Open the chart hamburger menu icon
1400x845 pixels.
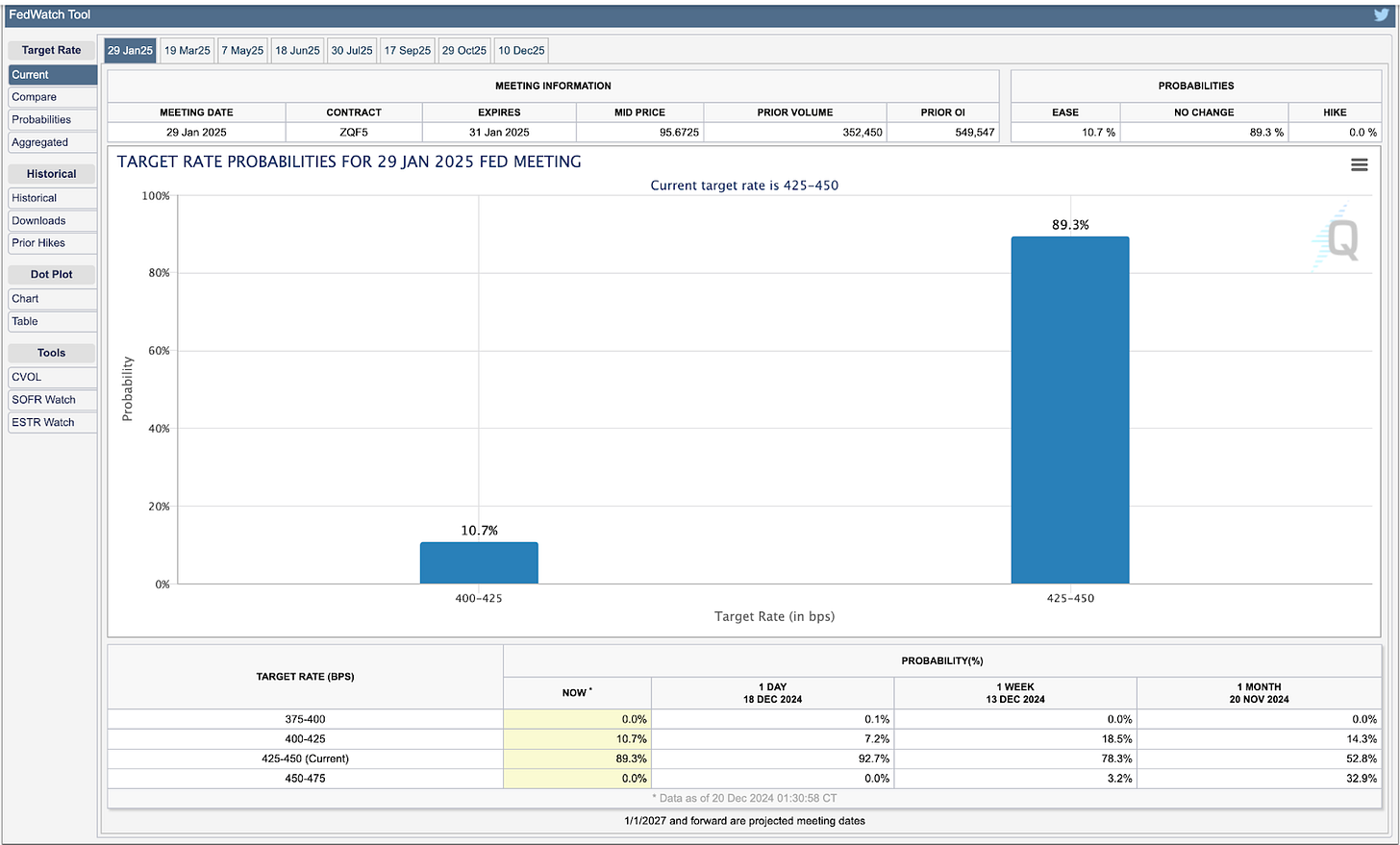(x=1359, y=165)
